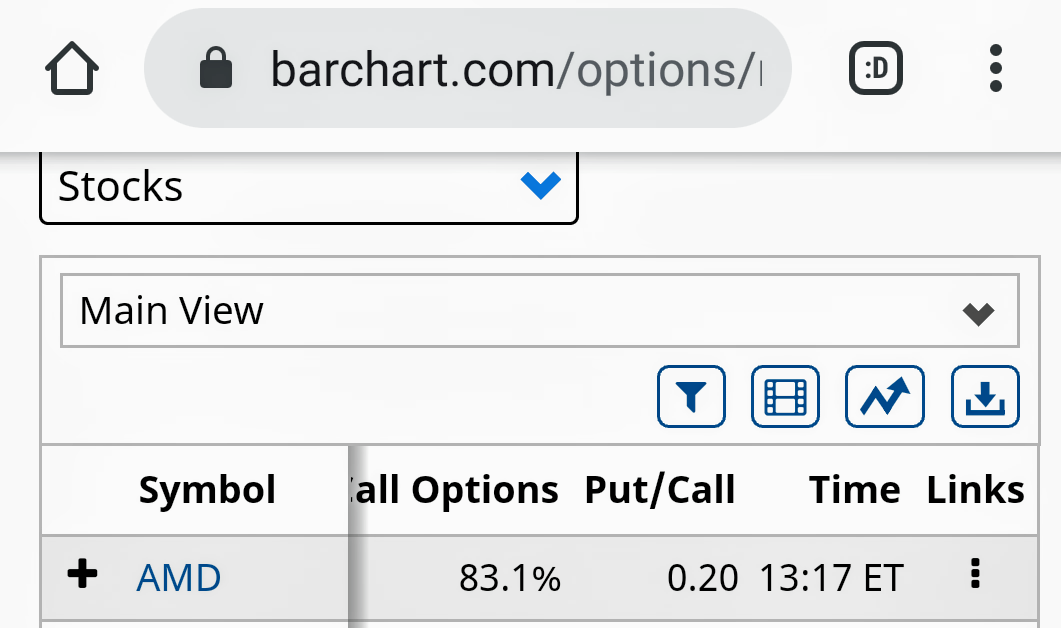The image size is (1061, 628).
Task: Expand the AMD row with plus sign
Action: click(x=83, y=575)
